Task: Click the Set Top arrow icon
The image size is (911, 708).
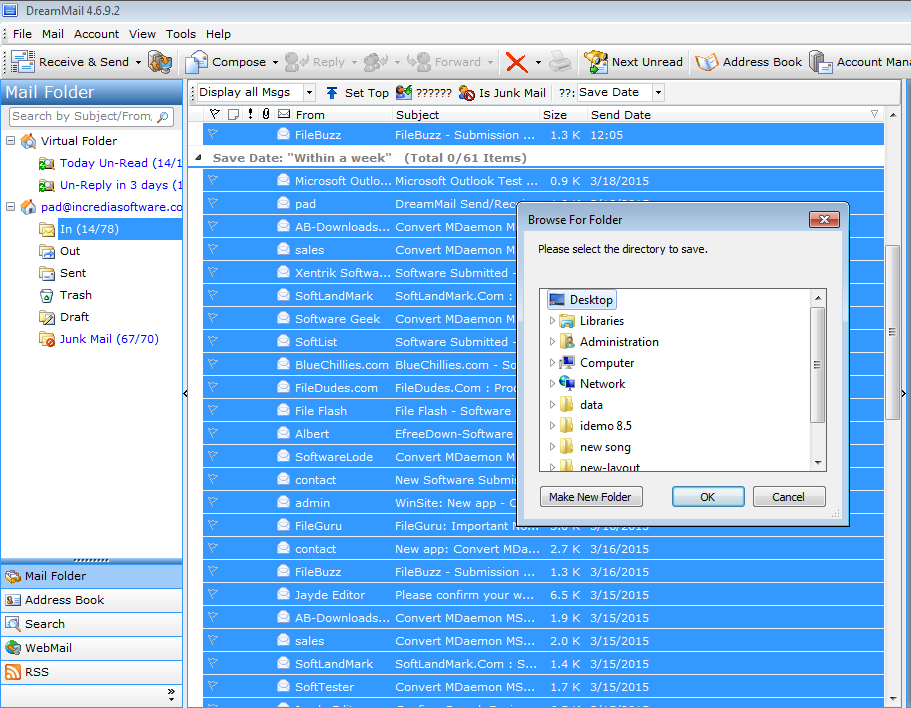Action: tap(332, 93)
